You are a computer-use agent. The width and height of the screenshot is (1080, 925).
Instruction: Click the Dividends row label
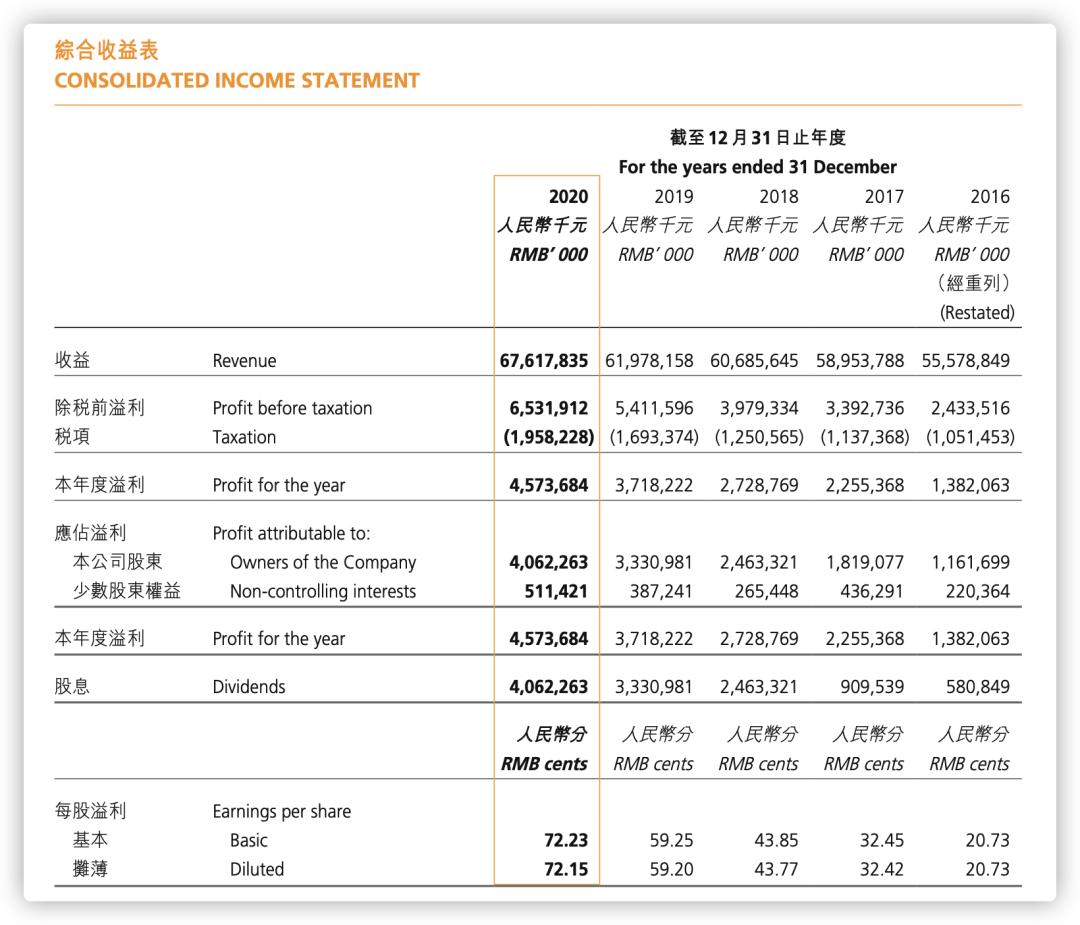point(248,687)
